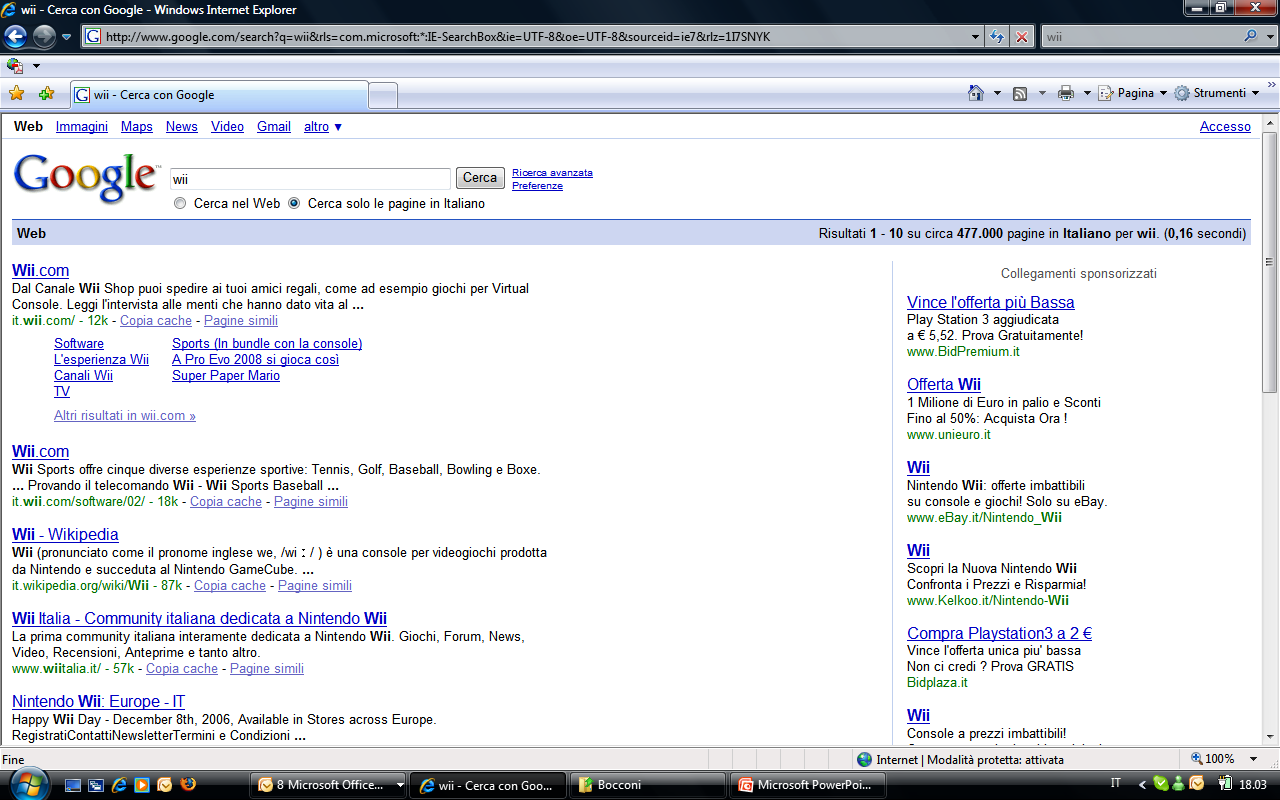Click the Preferenze link
The width and height of the screenshot is (1280, 800).
(537, 186)
